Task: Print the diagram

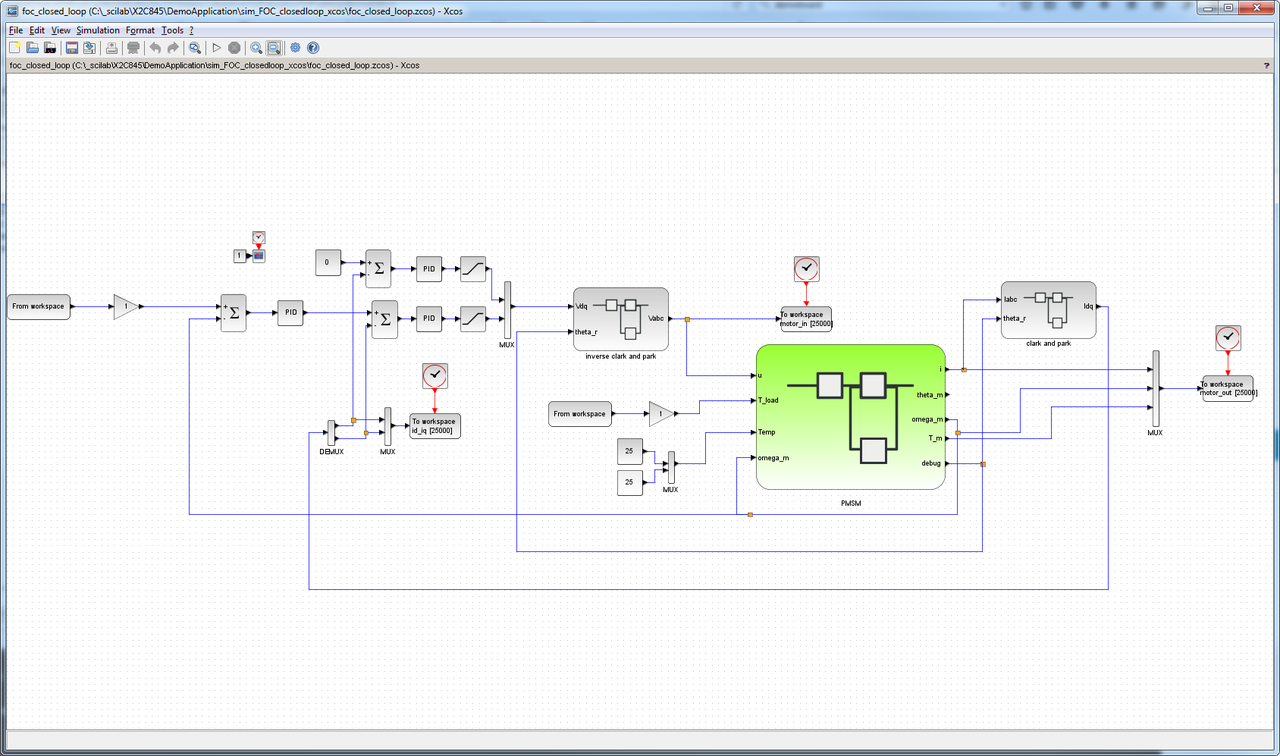Action: (x=111, y=47)
